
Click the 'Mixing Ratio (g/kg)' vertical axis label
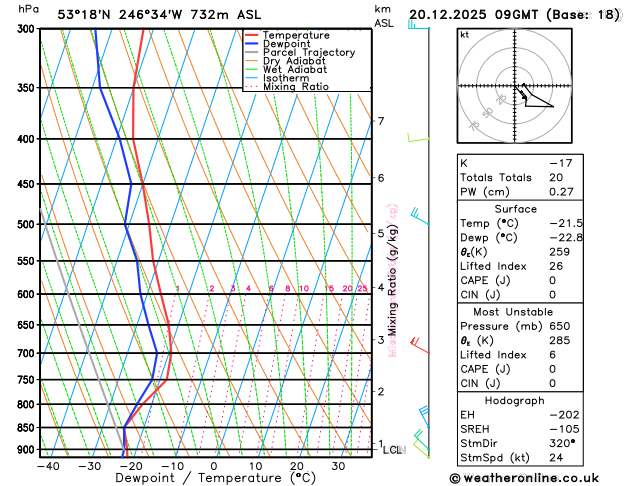coord(392,280)
